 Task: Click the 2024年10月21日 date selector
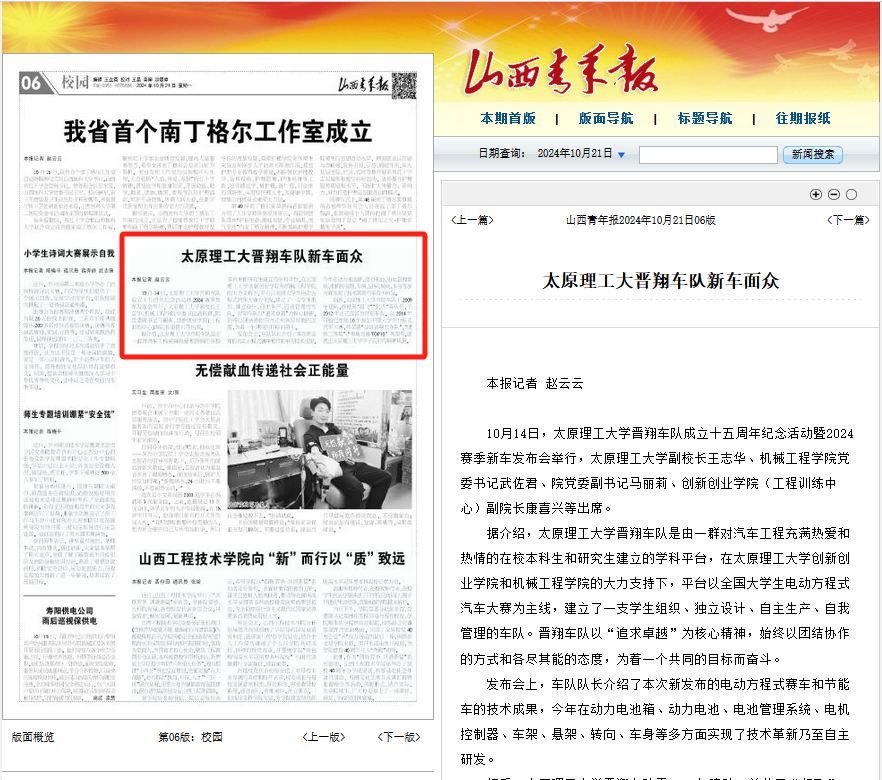pyautogui.click(x=574, y=154)
